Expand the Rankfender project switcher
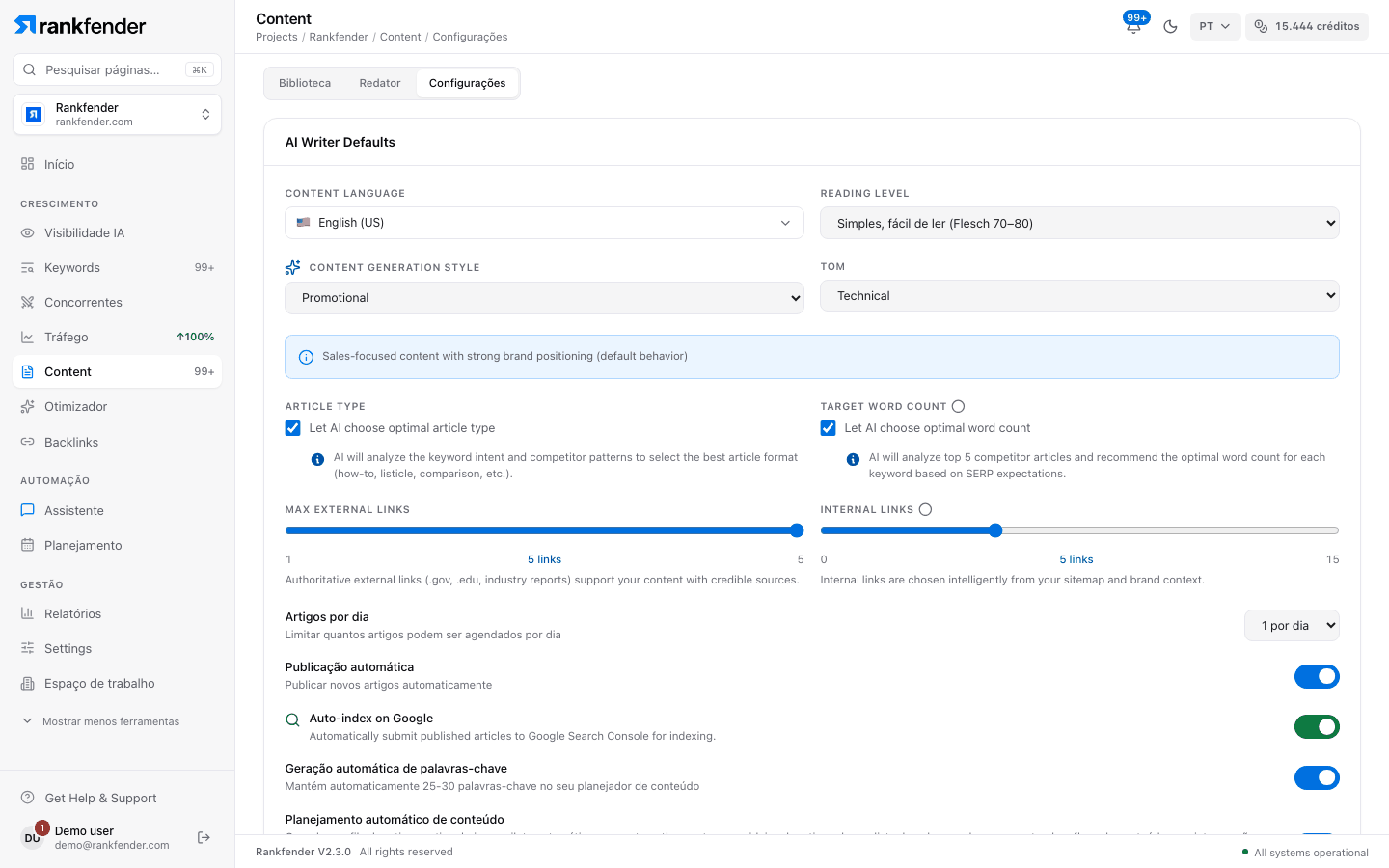 pos(117,115)
